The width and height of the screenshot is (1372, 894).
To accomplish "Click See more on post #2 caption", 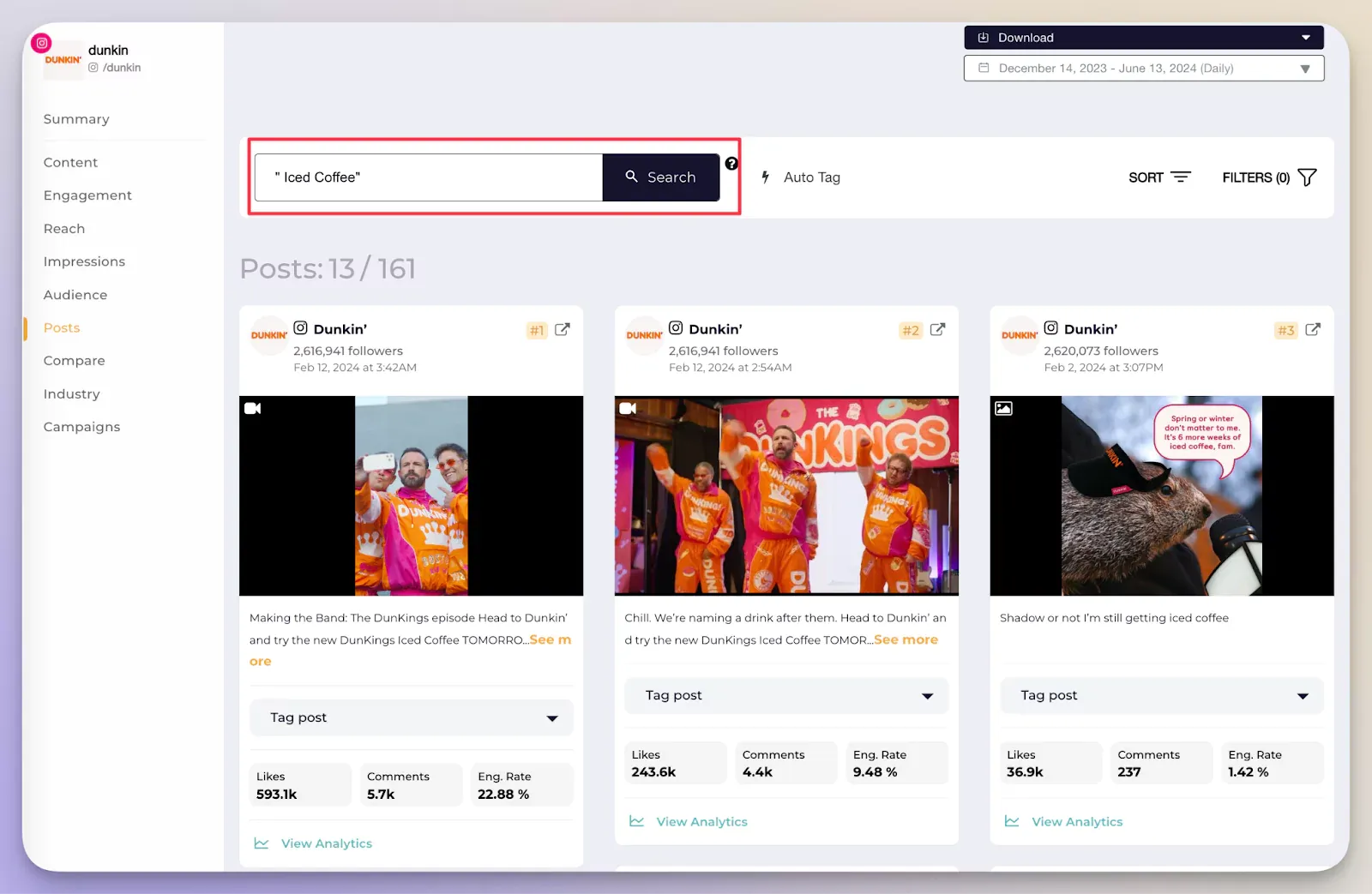I will [906, 639].
